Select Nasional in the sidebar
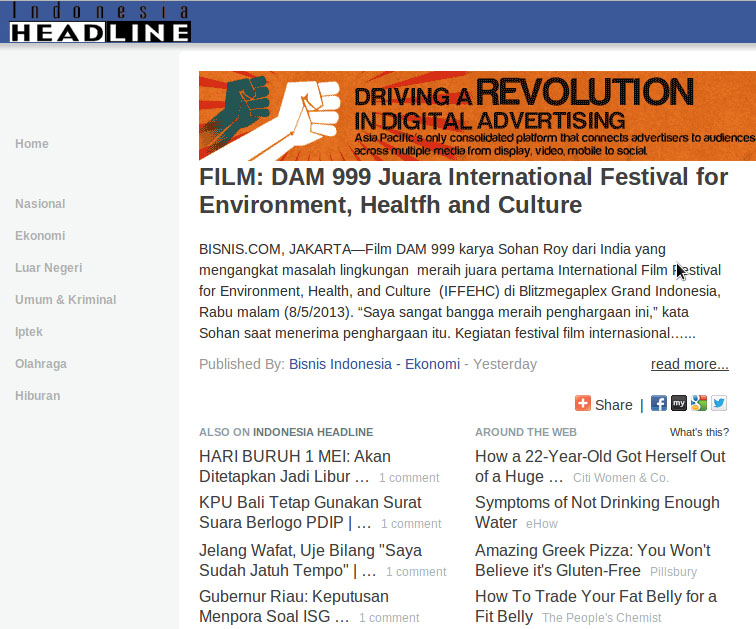756x629 pixels. click(x=40, y=204)
